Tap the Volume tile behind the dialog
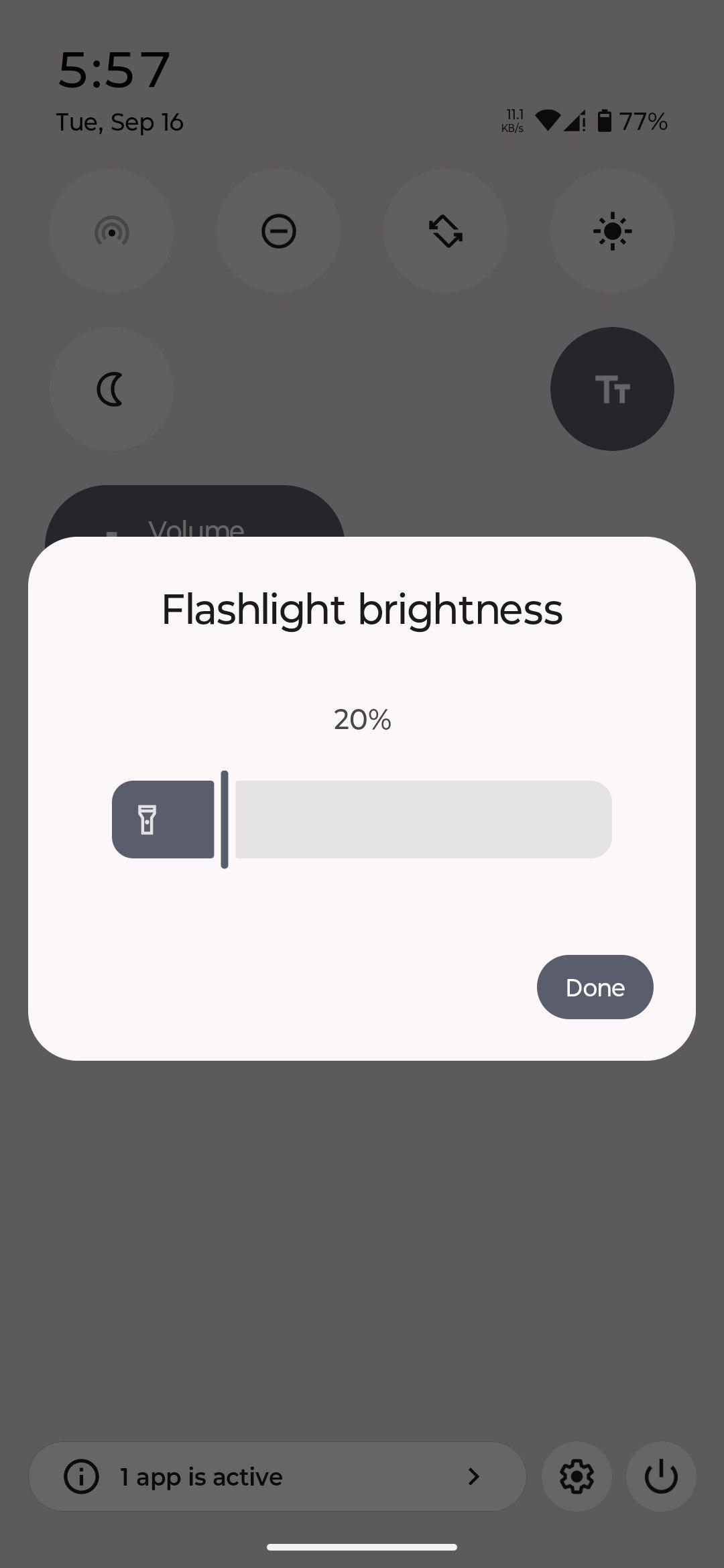 click(194, 515)
